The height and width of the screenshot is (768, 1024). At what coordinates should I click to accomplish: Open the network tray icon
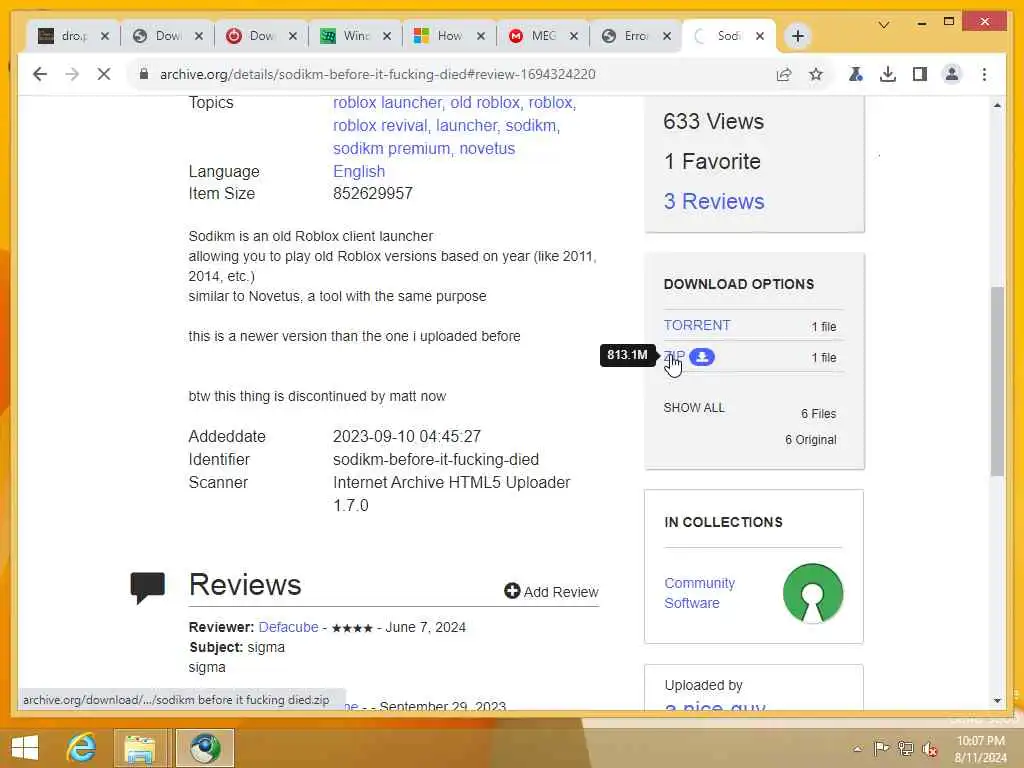coord(905,748)
